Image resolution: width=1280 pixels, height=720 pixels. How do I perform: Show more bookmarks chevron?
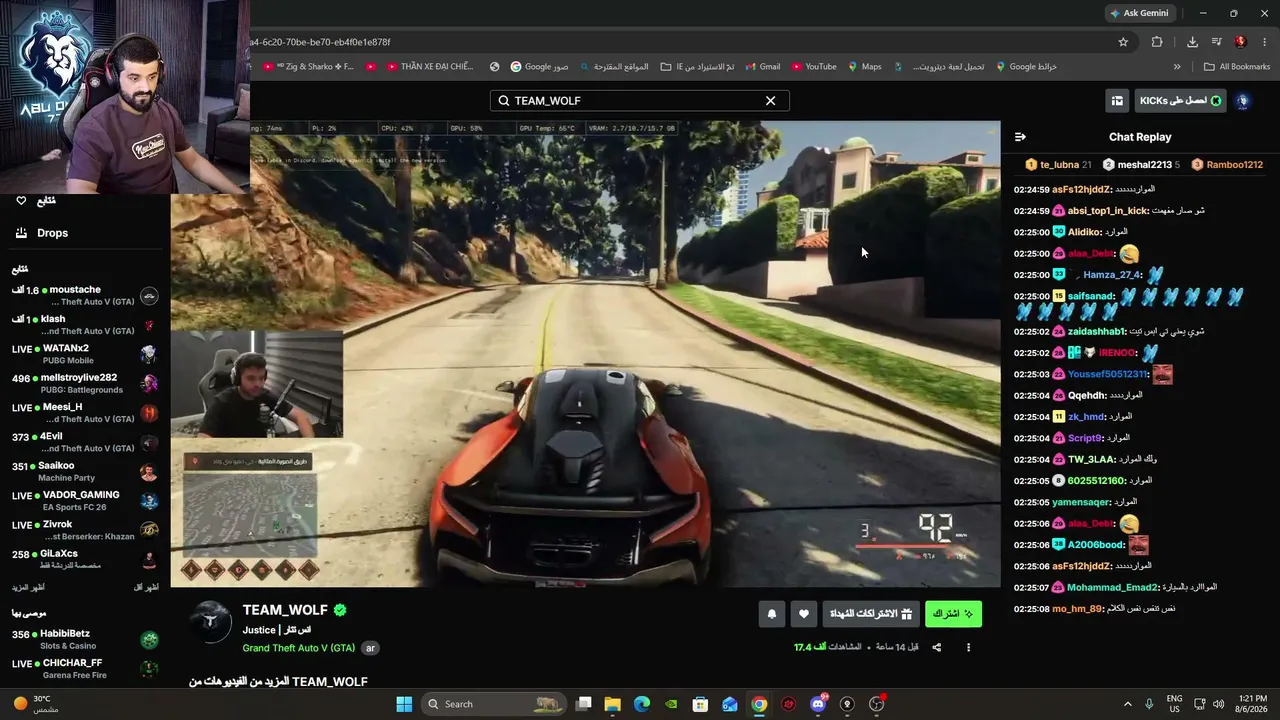[x=1177, y=67]
